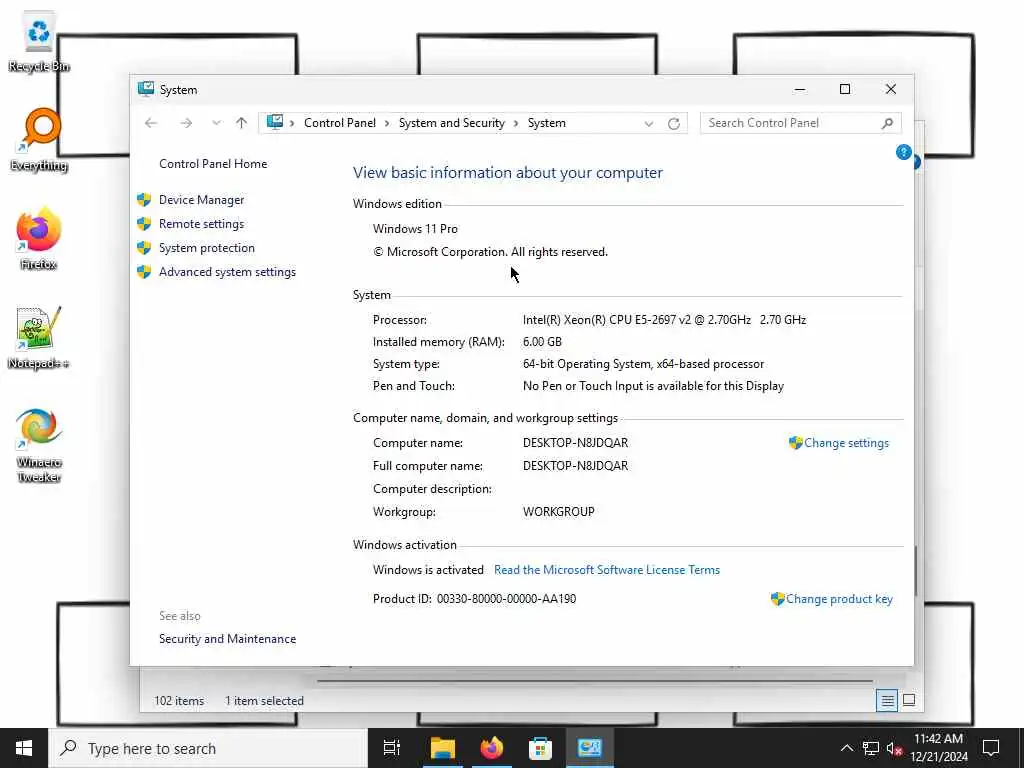Select the Notepad++ desktop shortcut

(x=39, y=338)
